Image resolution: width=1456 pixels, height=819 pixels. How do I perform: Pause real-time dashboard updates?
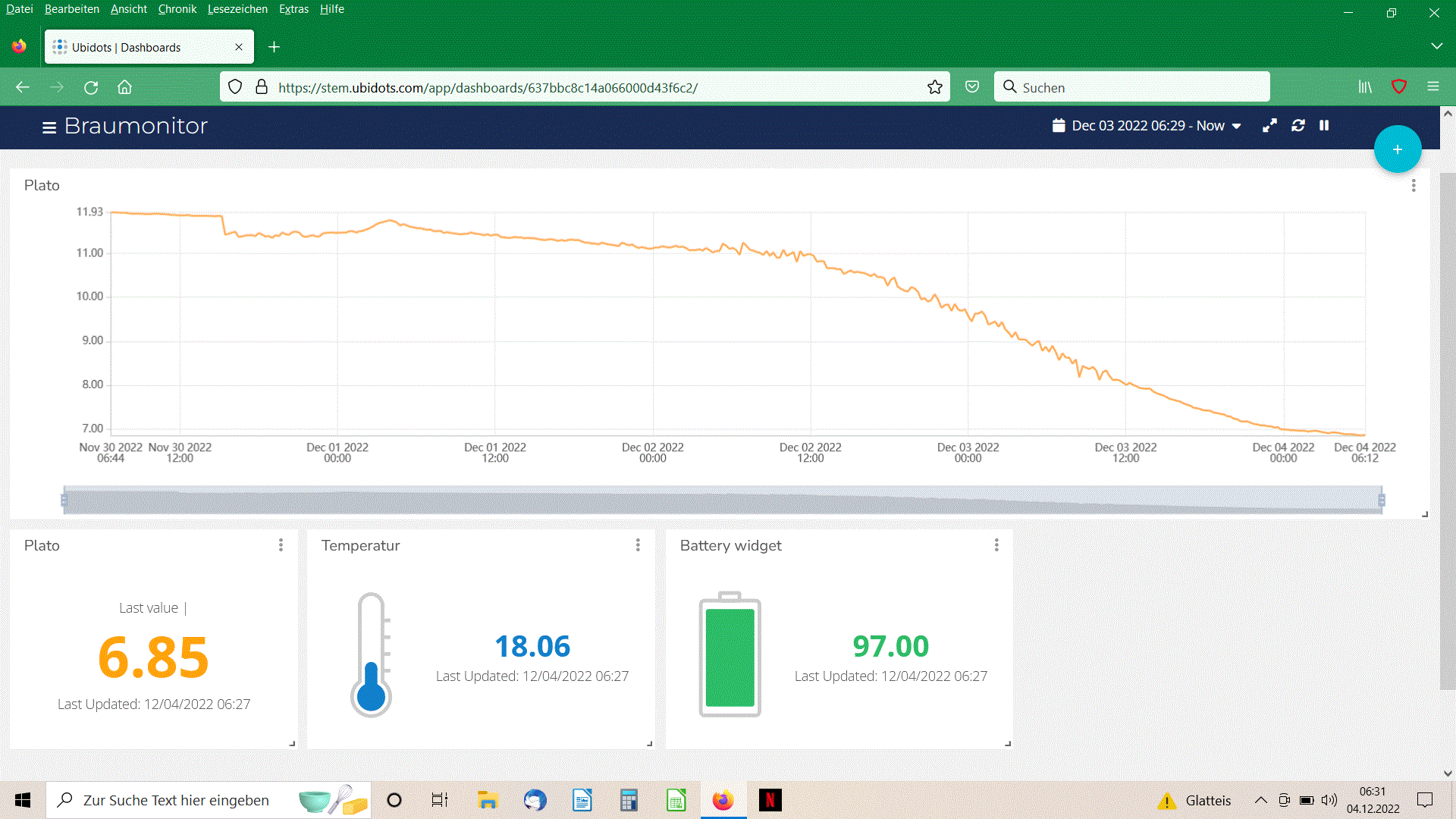[x=1324, y=126]
